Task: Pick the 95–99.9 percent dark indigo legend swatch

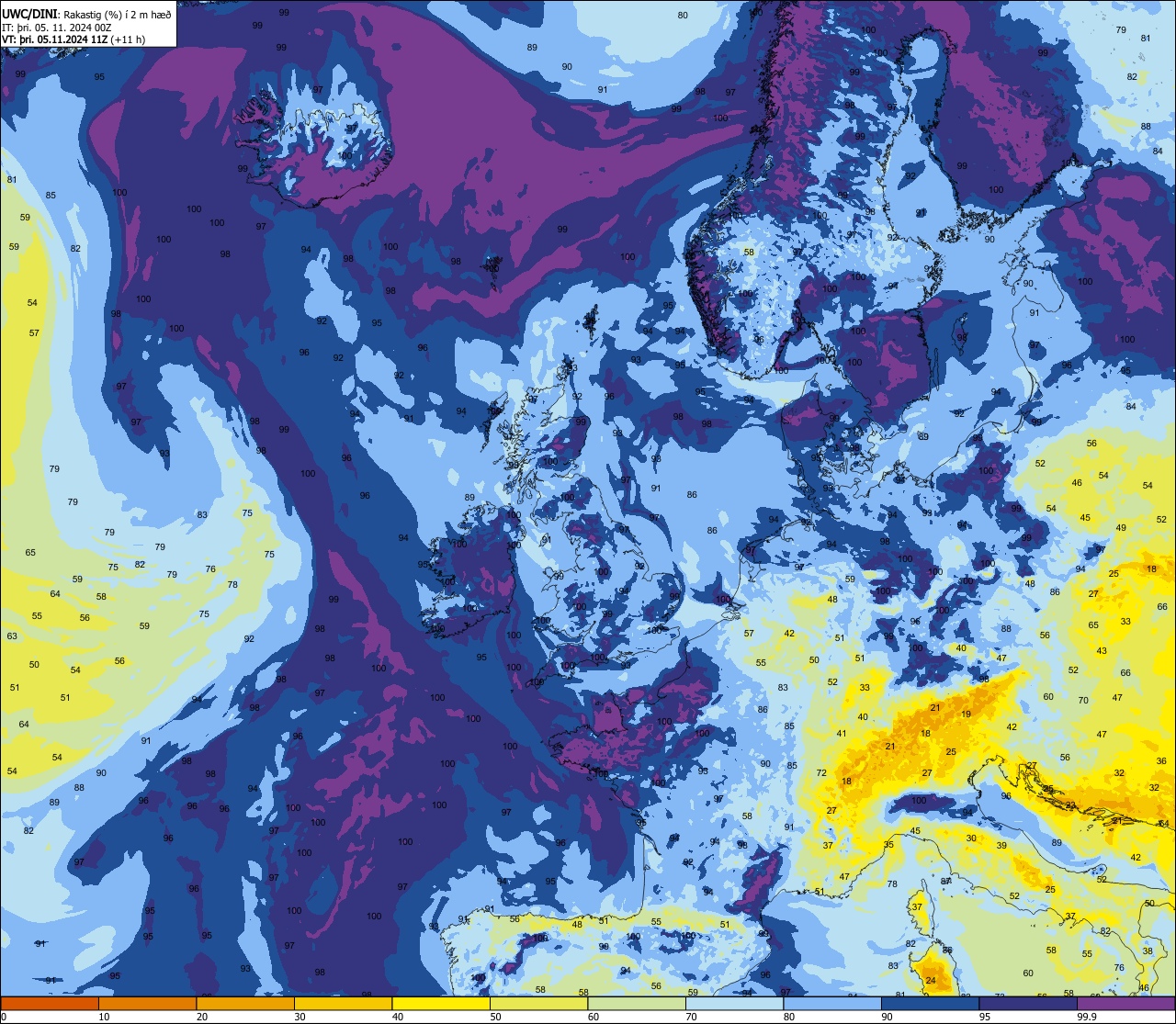Action: 1028,1004
